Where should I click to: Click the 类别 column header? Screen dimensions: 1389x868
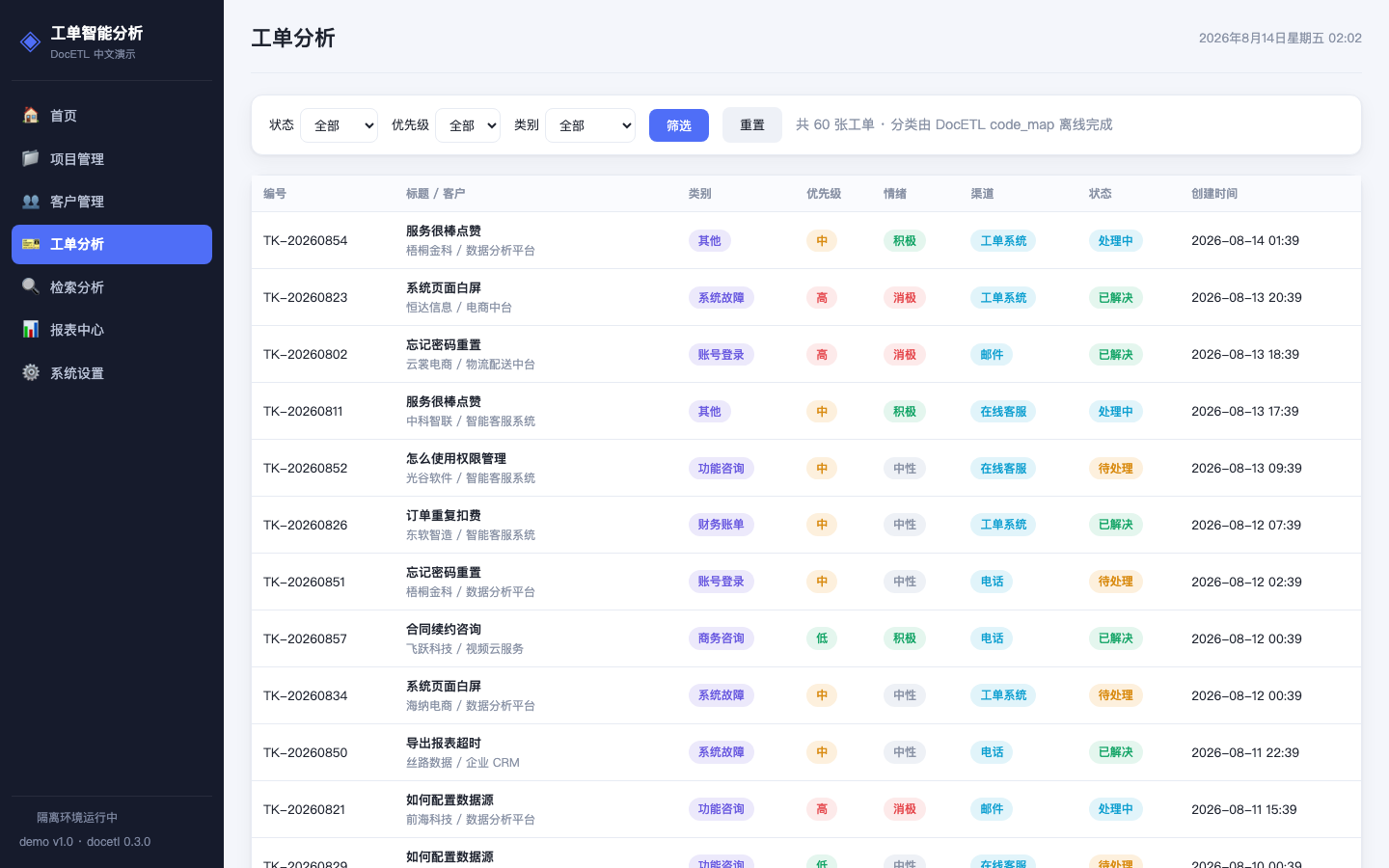700,194
